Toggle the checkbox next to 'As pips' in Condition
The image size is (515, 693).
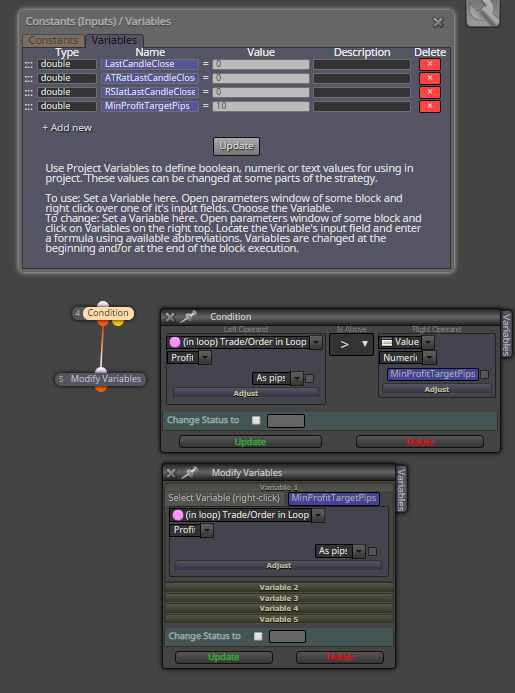309,378
